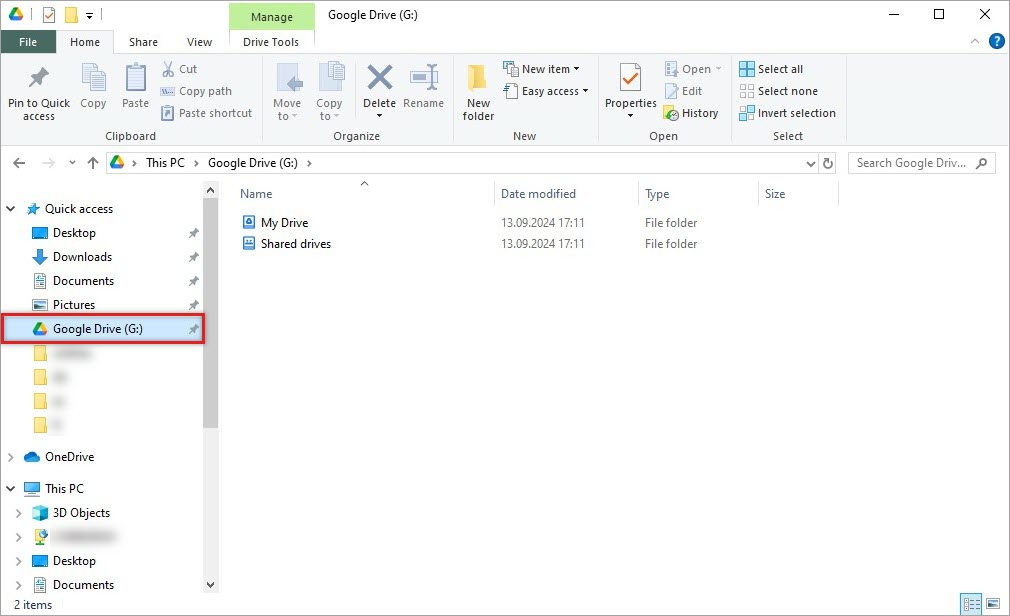Viewport: 1010px width, 616px height.
Task: Go back with left arrow
Action: pyautogui.click(x=19, y=163)
